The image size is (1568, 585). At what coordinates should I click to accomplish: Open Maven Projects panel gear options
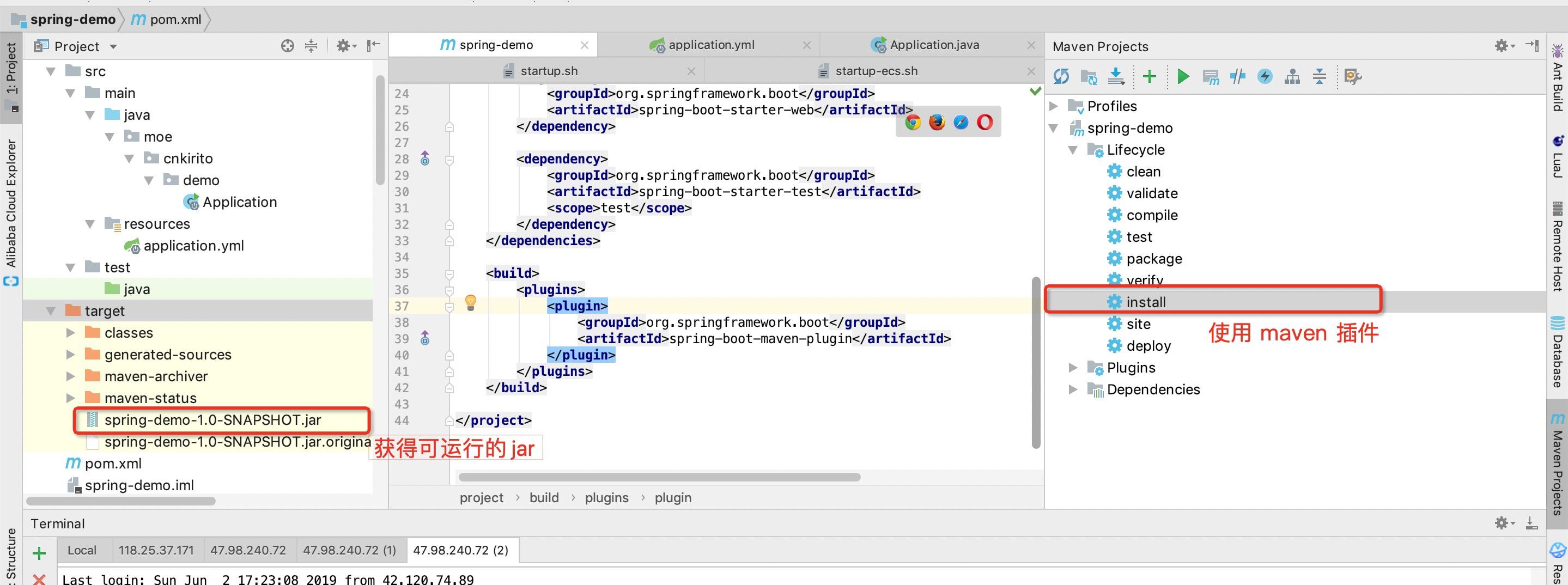click(1504, 46)
